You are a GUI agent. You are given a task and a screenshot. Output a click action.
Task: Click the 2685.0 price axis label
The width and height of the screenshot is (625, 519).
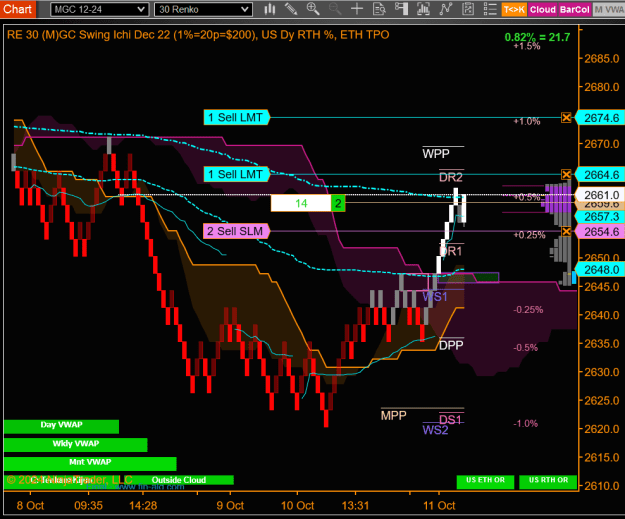coord(602,59)
